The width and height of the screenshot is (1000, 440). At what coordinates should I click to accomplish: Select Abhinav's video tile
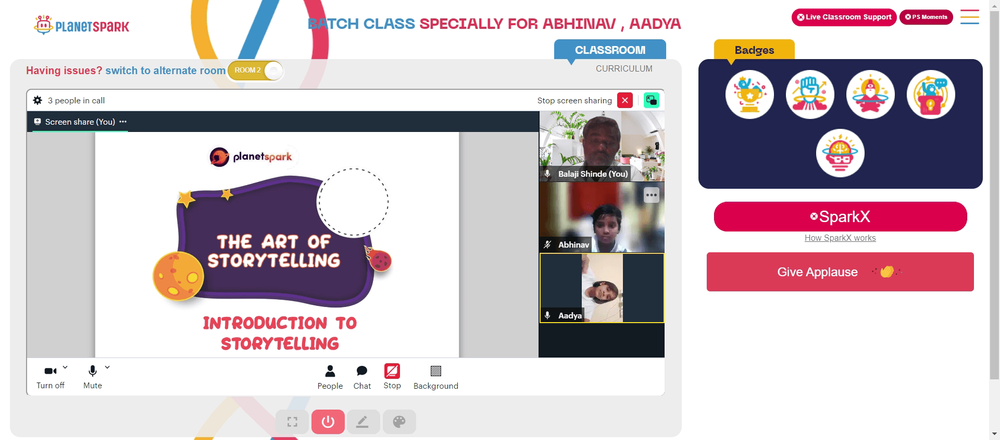click(601, 217)
